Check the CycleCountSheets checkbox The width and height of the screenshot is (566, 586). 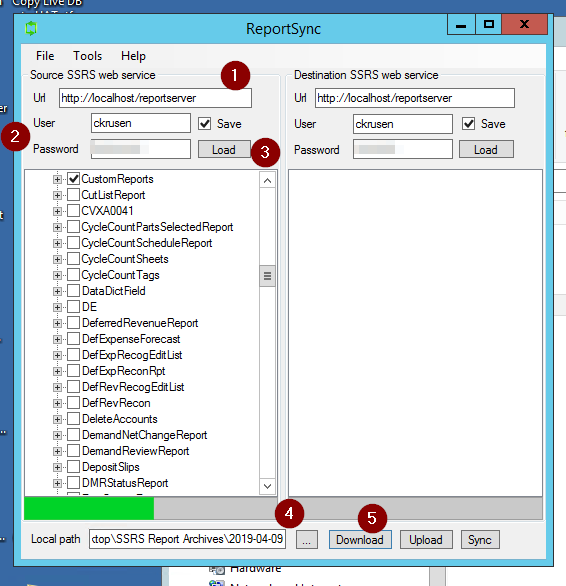73,259
